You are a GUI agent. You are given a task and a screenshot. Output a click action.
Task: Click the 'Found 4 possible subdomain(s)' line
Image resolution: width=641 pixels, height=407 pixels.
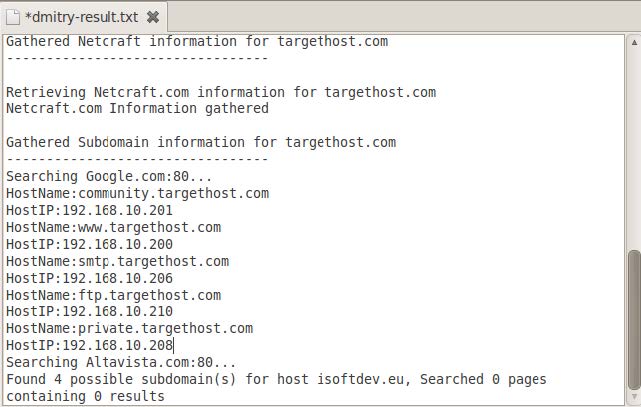point(275,379)
